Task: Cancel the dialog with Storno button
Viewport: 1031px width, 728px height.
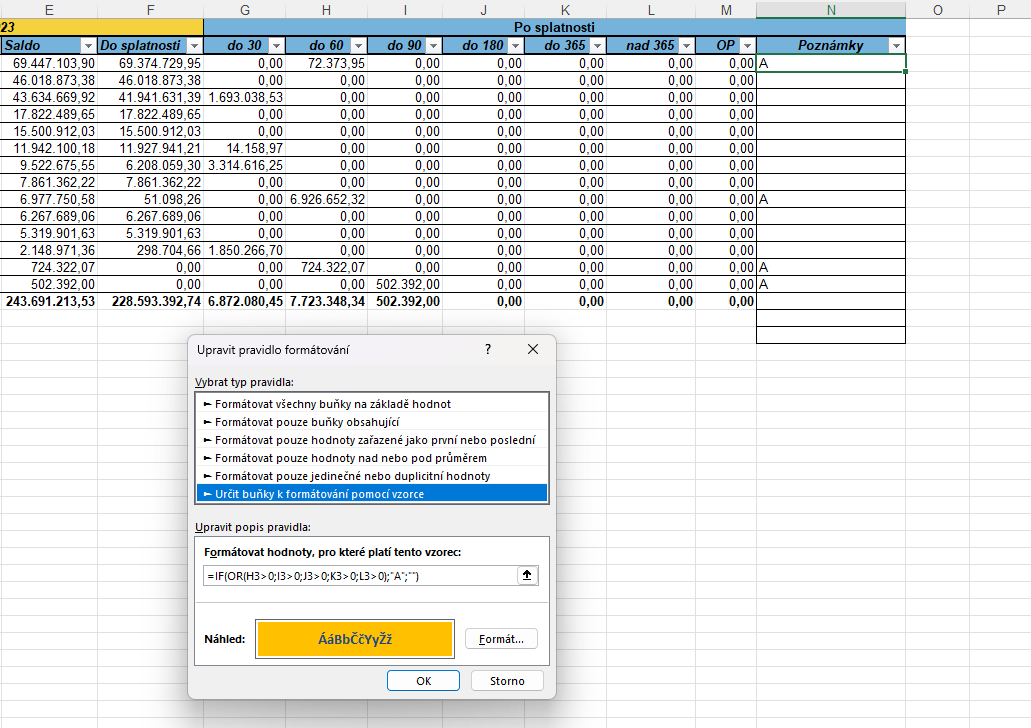Action: coord(506,680)
